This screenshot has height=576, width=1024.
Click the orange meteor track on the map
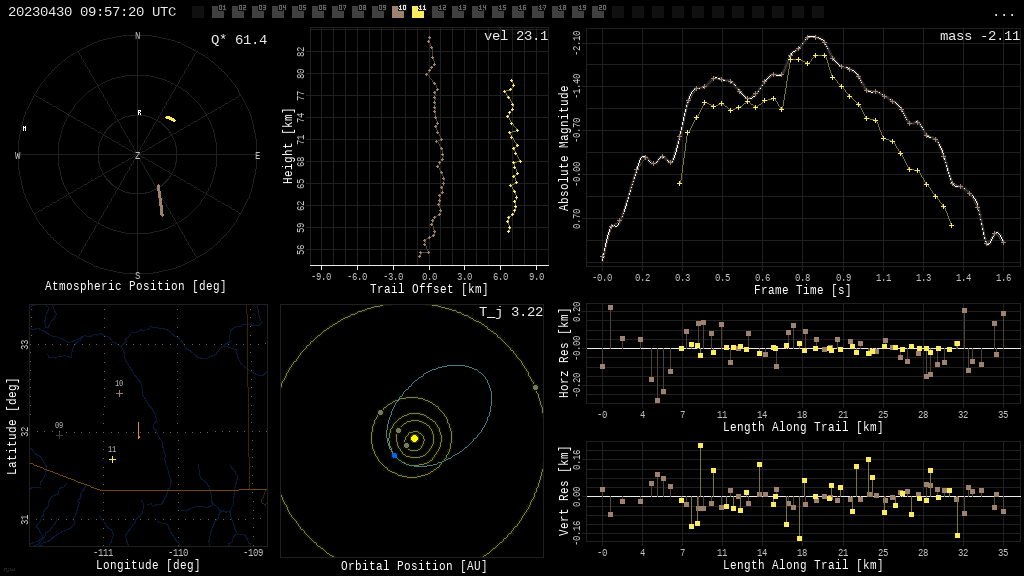138,430
